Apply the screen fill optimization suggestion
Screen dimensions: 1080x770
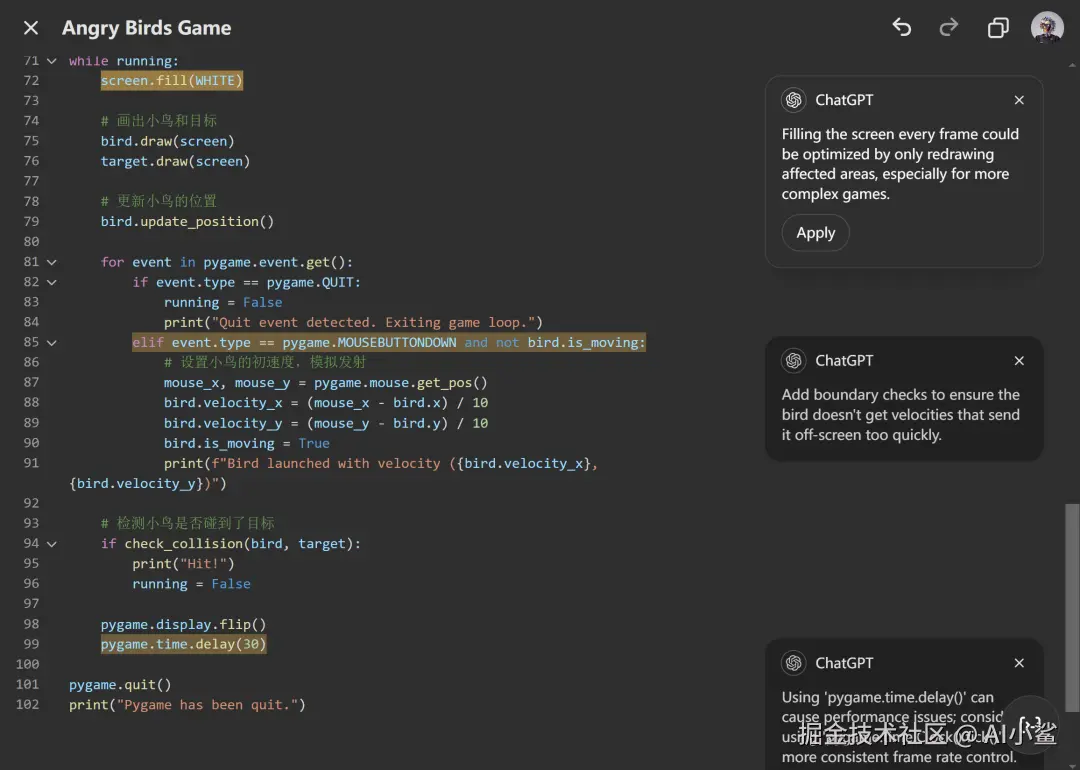click(816, 233)
